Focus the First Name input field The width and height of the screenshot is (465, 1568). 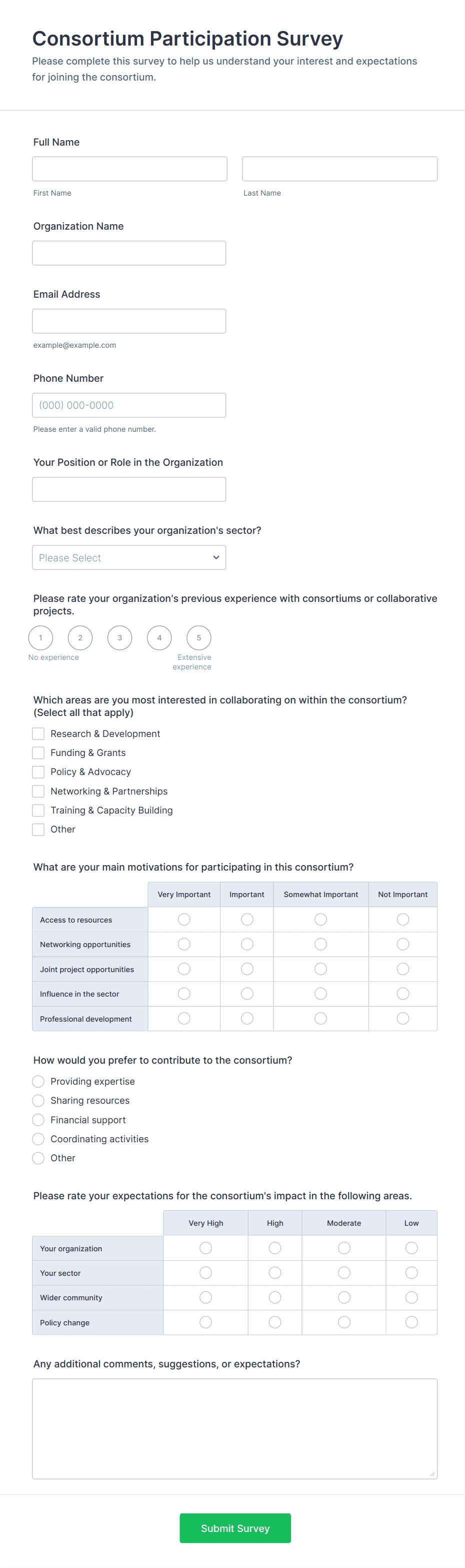129,169
